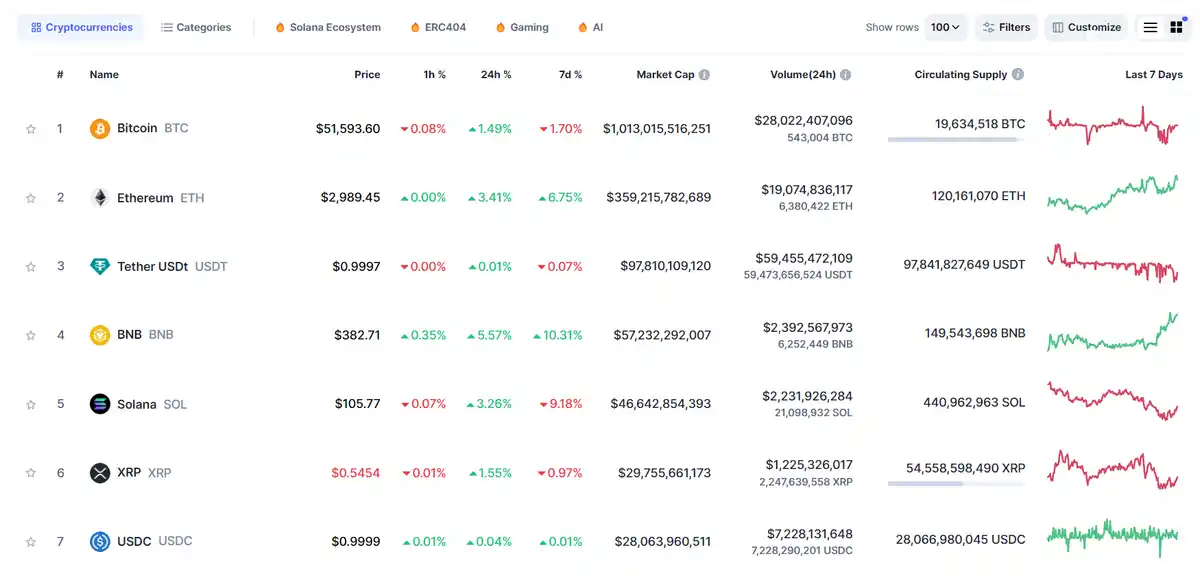The height and width of the screenshot is (576, 1200).
Task: Click the Solana logo icon
Action: 100,404
